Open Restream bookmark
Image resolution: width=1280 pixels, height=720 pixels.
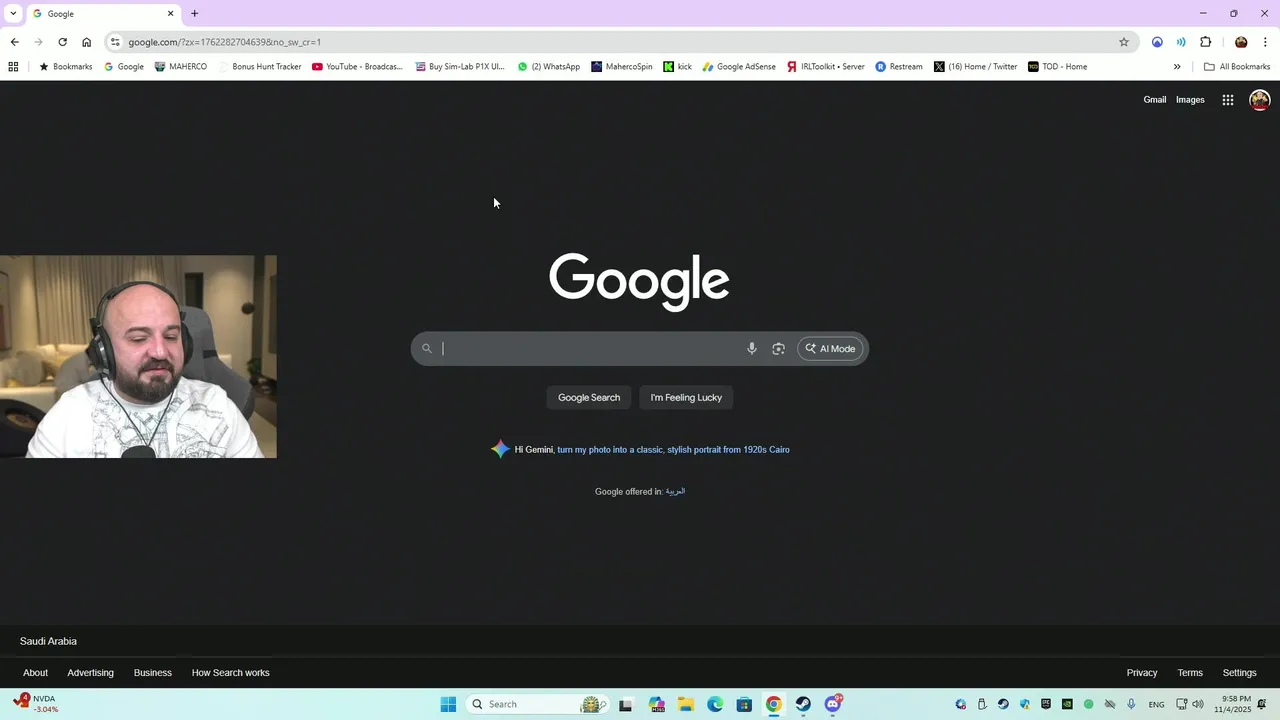[x=899, y=67]
